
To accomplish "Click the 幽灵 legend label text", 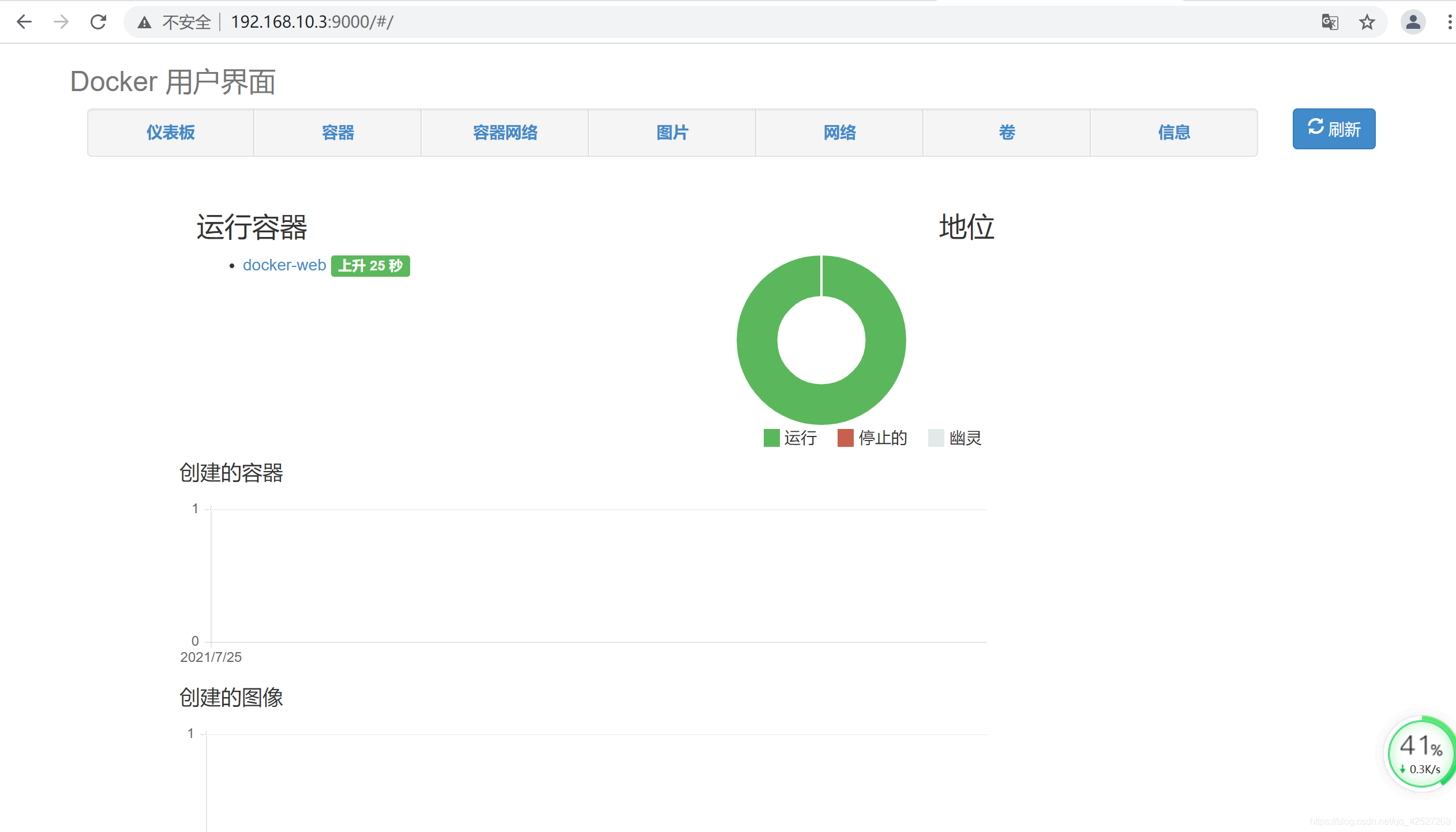I will pyautogui.click(x=965, y=438).
